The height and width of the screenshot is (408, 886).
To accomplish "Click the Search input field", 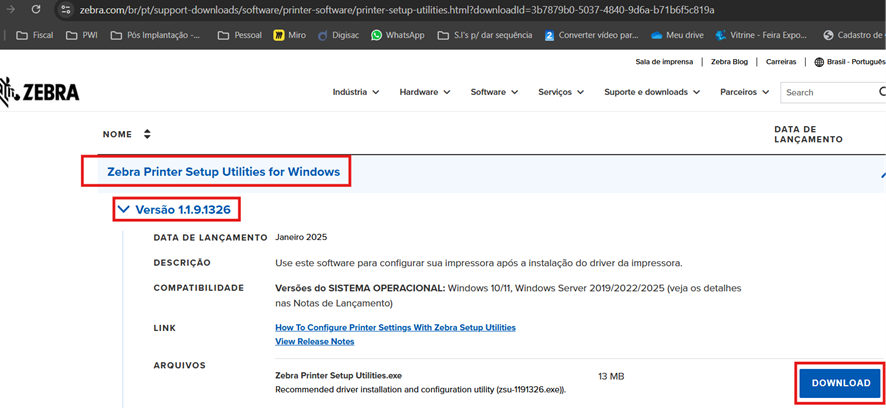I will 828,92.
